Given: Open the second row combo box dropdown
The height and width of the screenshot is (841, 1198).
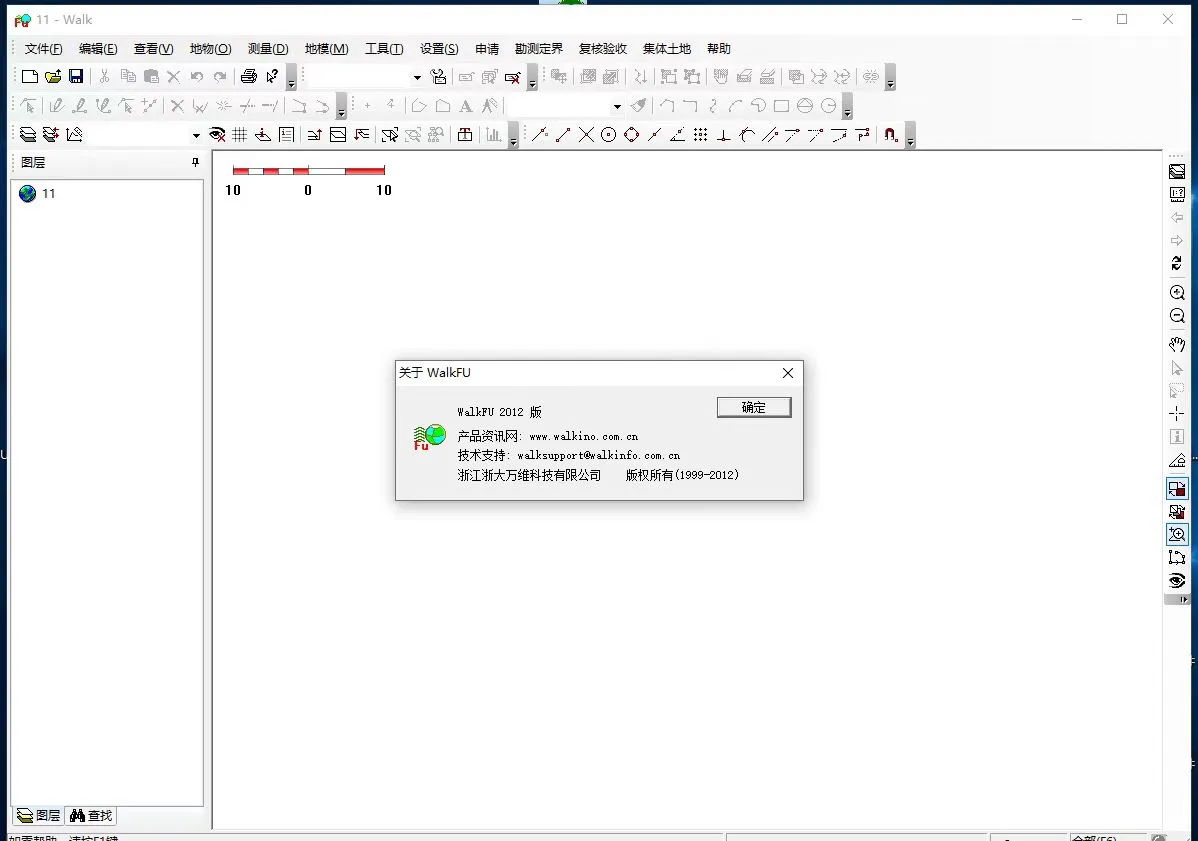Looking at the screenshot, I should point(617,106).
